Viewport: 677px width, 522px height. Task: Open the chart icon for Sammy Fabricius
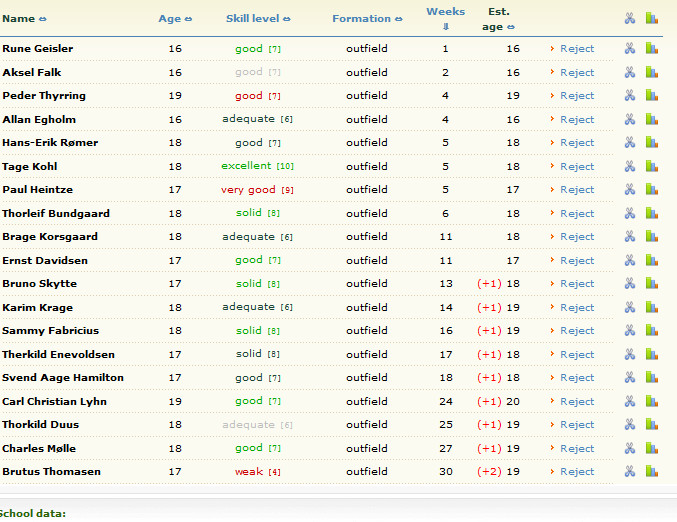(x=652, y=331)
